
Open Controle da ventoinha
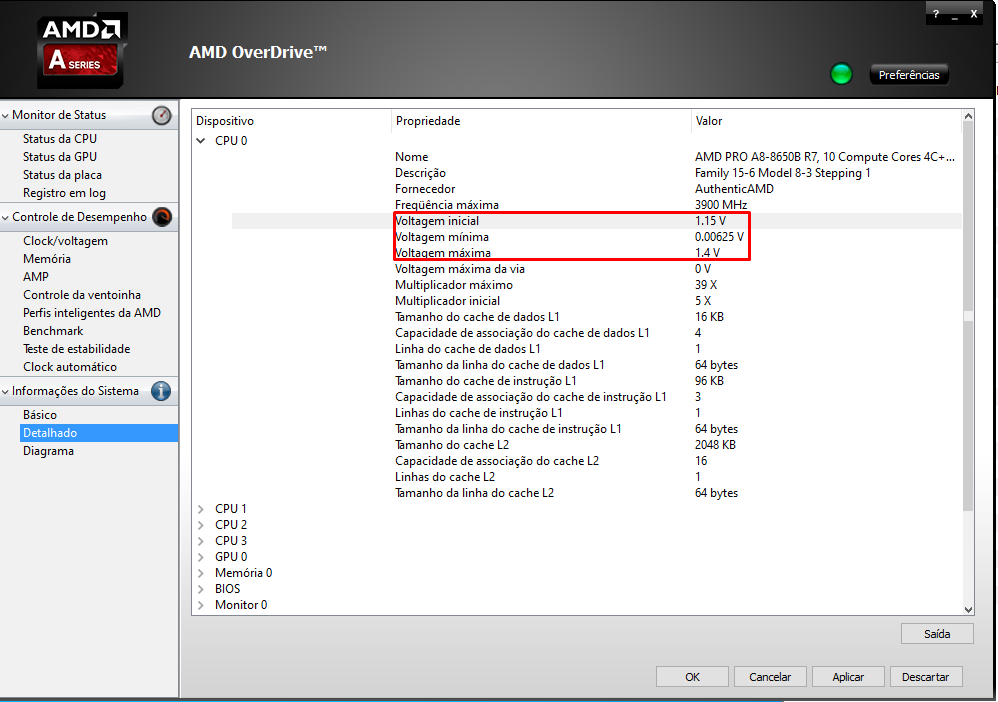coord(82,295)
